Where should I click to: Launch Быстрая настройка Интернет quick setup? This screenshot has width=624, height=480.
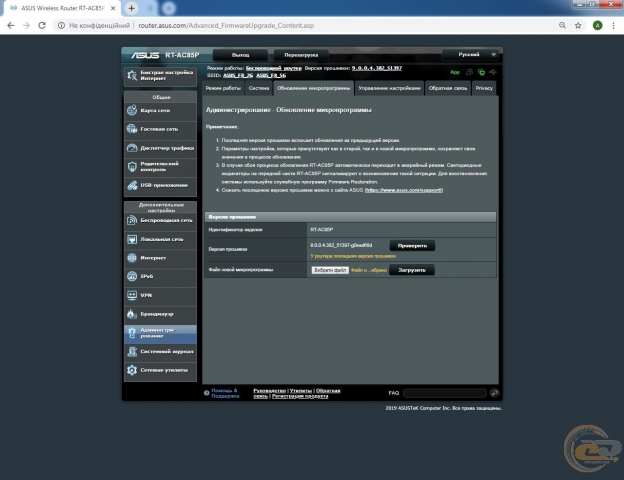pyautogui.click(x=160, y=75)
